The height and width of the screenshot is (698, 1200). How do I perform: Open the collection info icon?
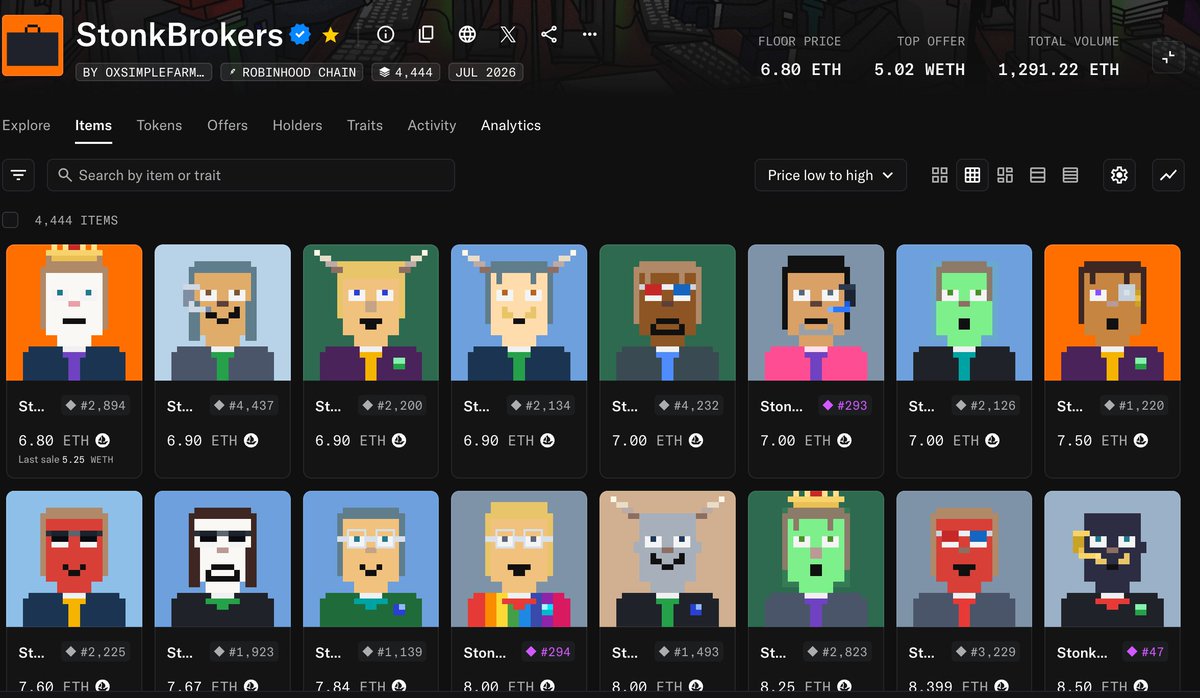pyautogui.click(x=385, y=34)
